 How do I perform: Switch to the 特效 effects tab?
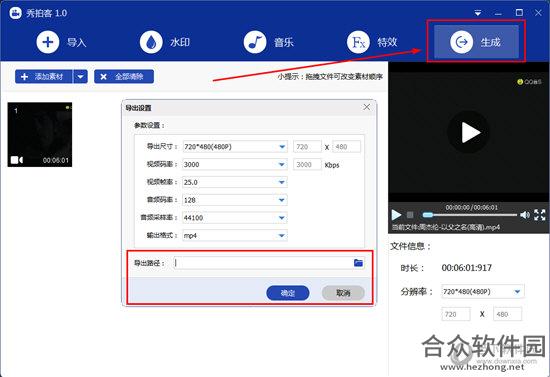click(x=372, y=42)
